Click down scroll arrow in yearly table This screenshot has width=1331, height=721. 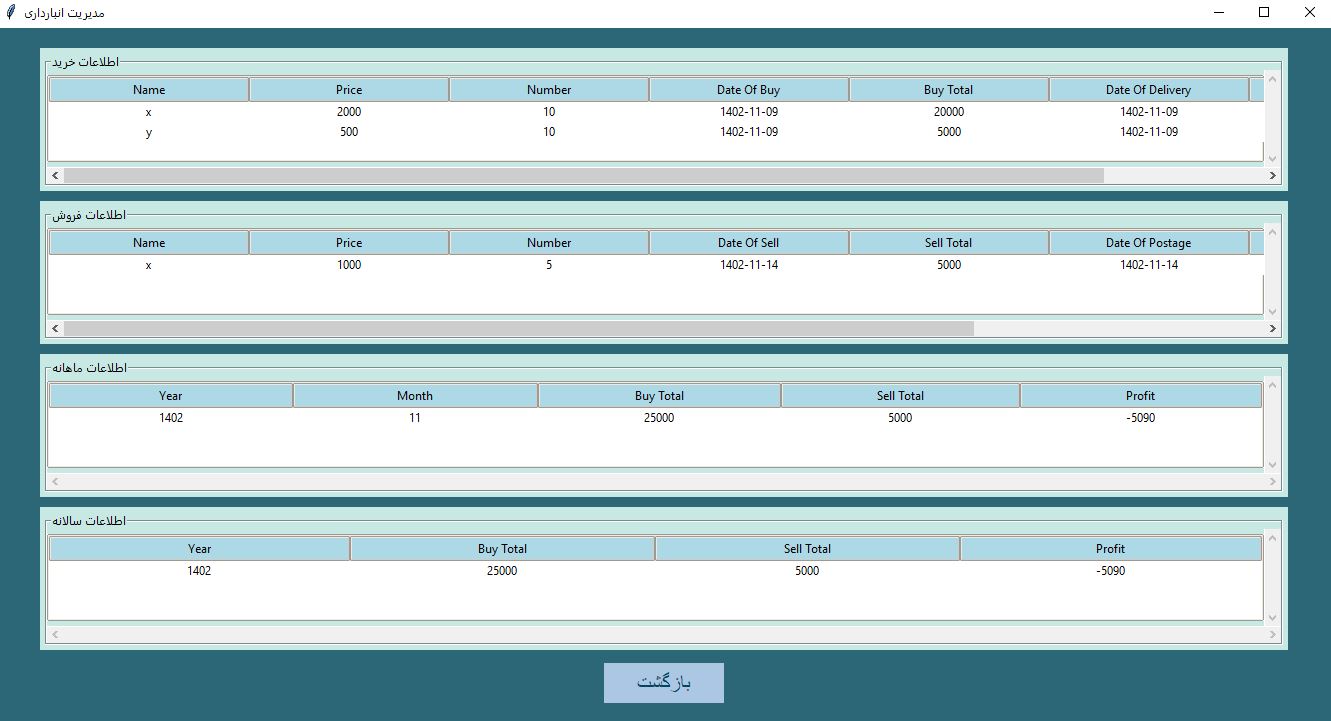(1272, 617)
